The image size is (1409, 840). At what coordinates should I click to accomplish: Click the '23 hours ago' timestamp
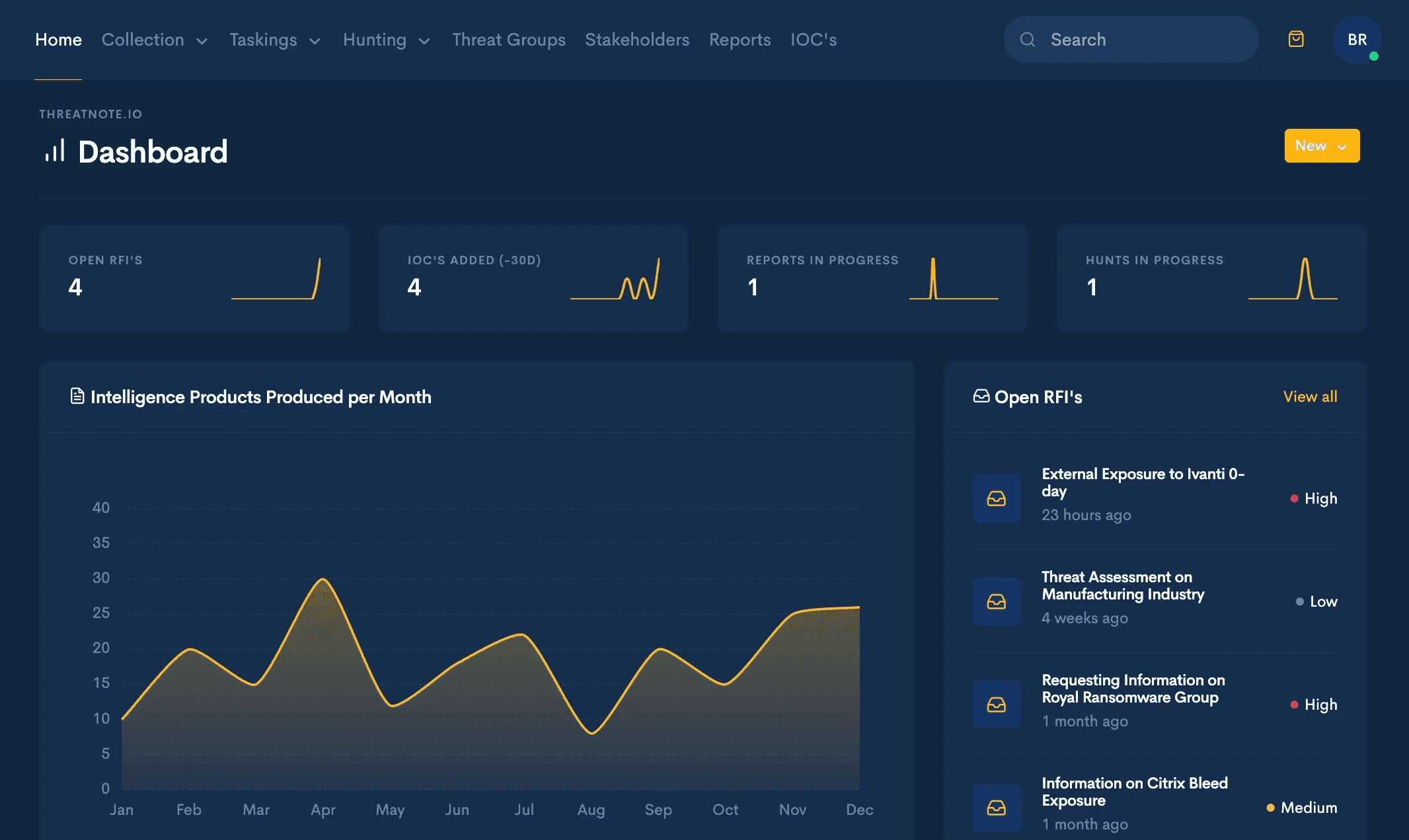pos(1086,515)
